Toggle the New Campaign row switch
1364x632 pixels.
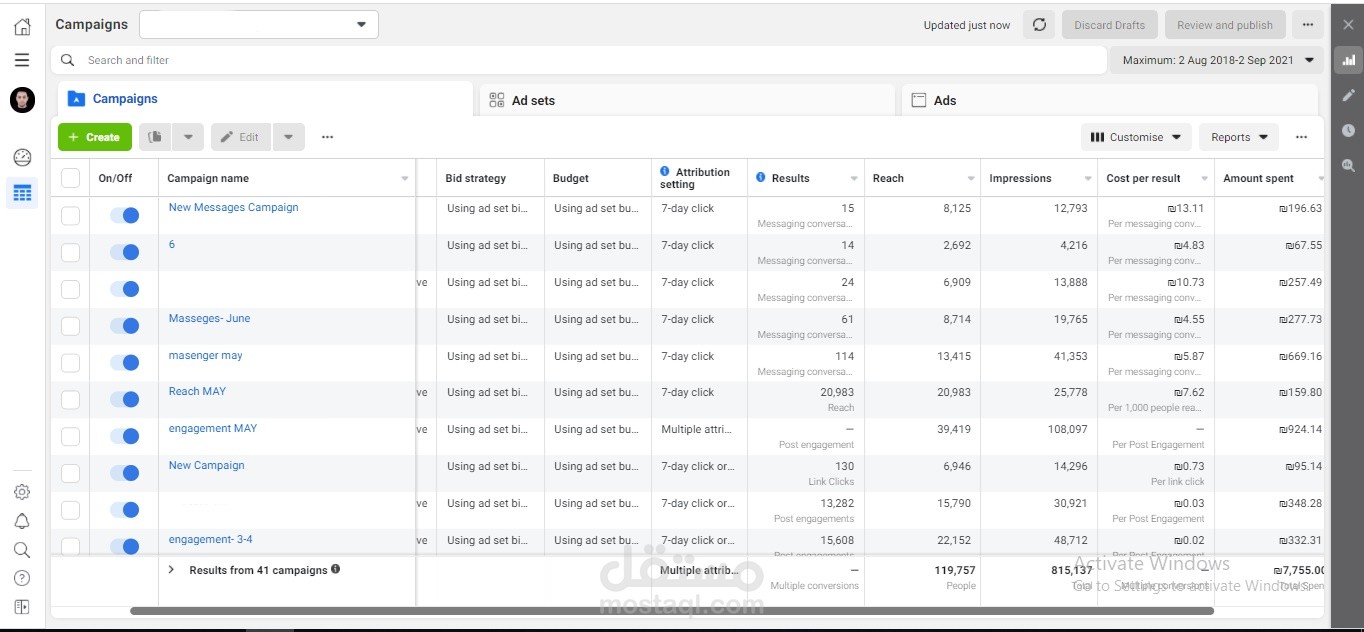coord(124,473)
